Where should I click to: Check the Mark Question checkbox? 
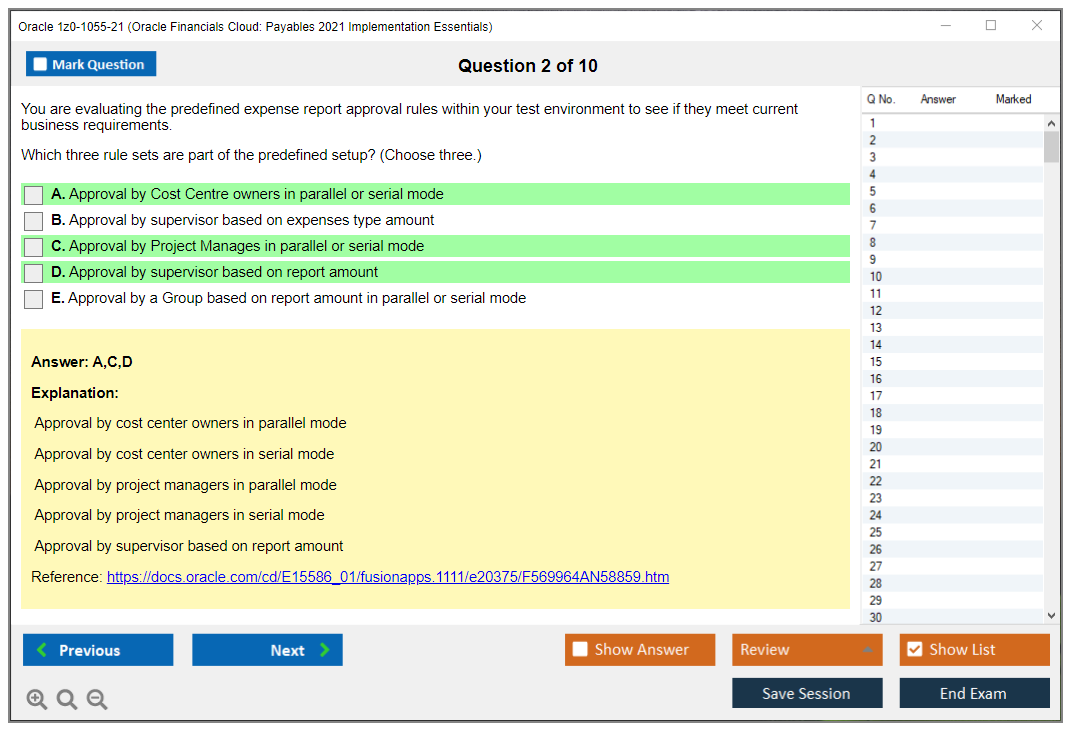40,64
